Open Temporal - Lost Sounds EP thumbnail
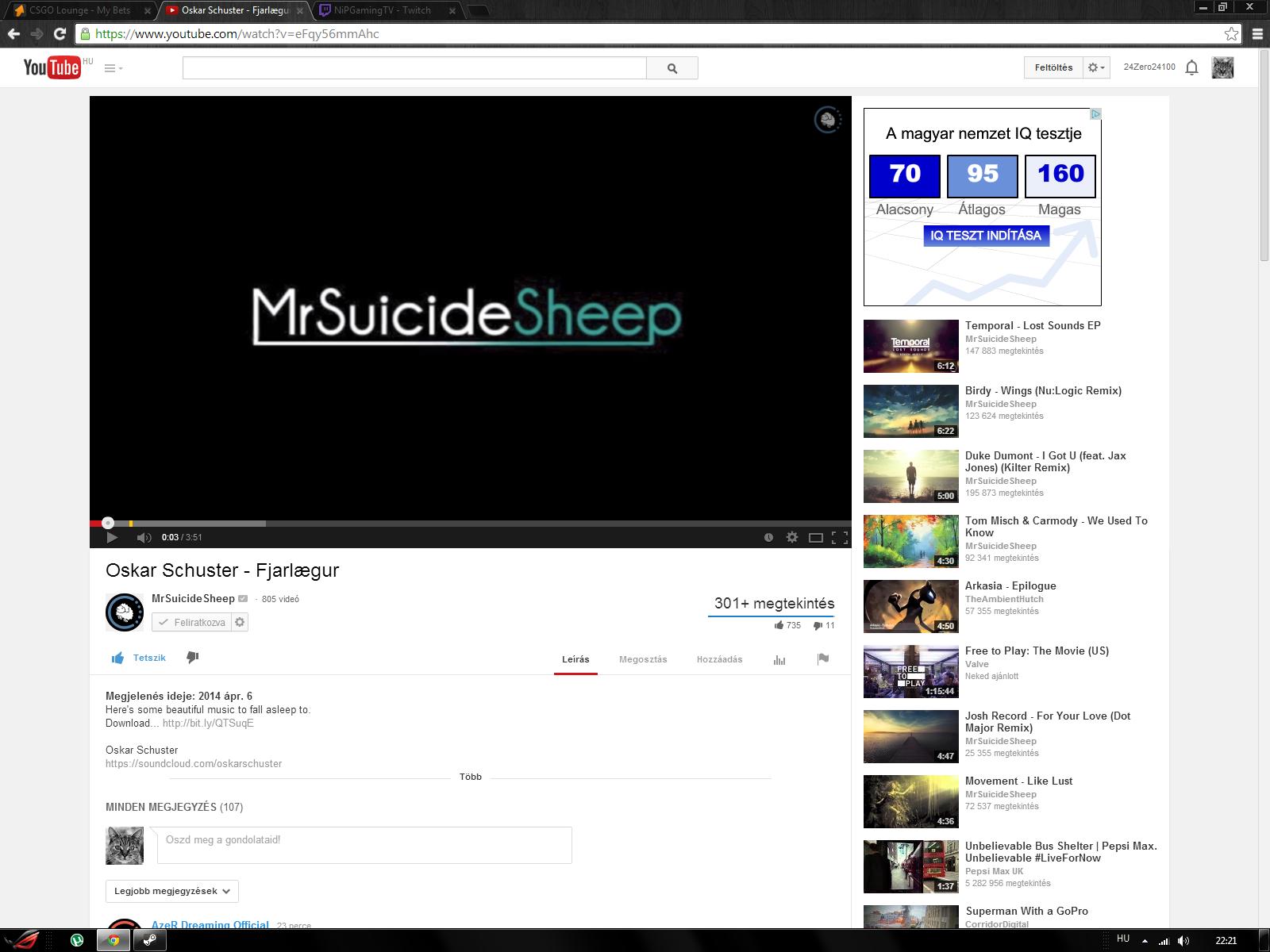Screen dimensions: 1270x952 [x=910, y=346]
